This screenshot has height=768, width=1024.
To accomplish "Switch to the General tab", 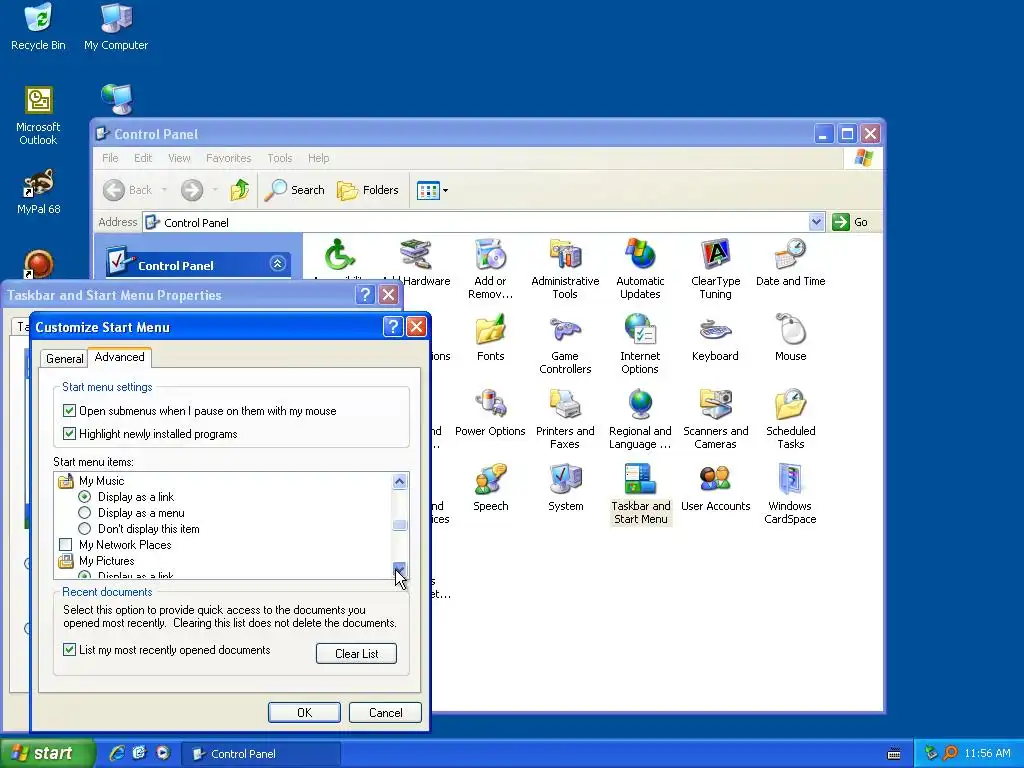I will (64, 359).
